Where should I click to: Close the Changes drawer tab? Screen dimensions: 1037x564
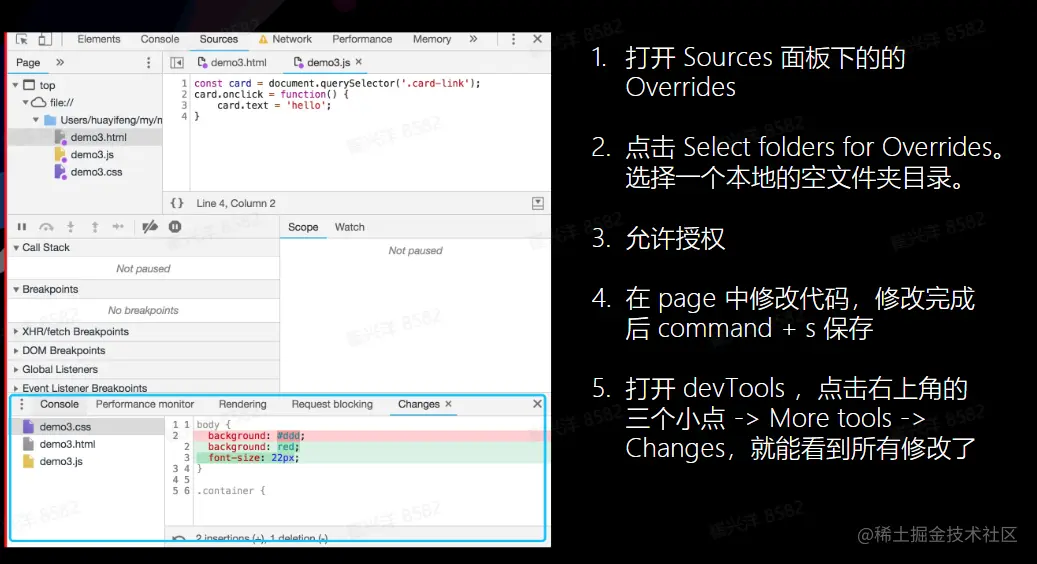click(x=448, y=403)
